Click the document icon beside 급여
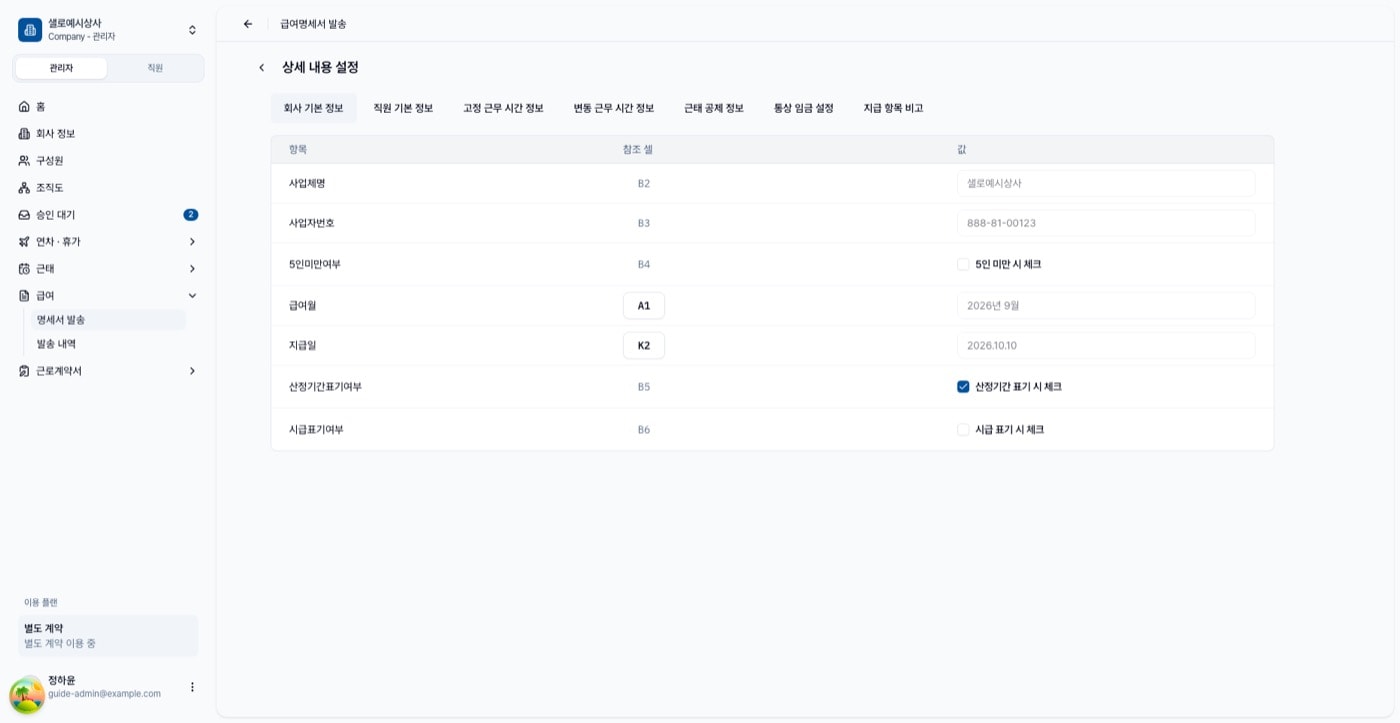Screen dimensions: 1400x723 (x=24, y=295)
